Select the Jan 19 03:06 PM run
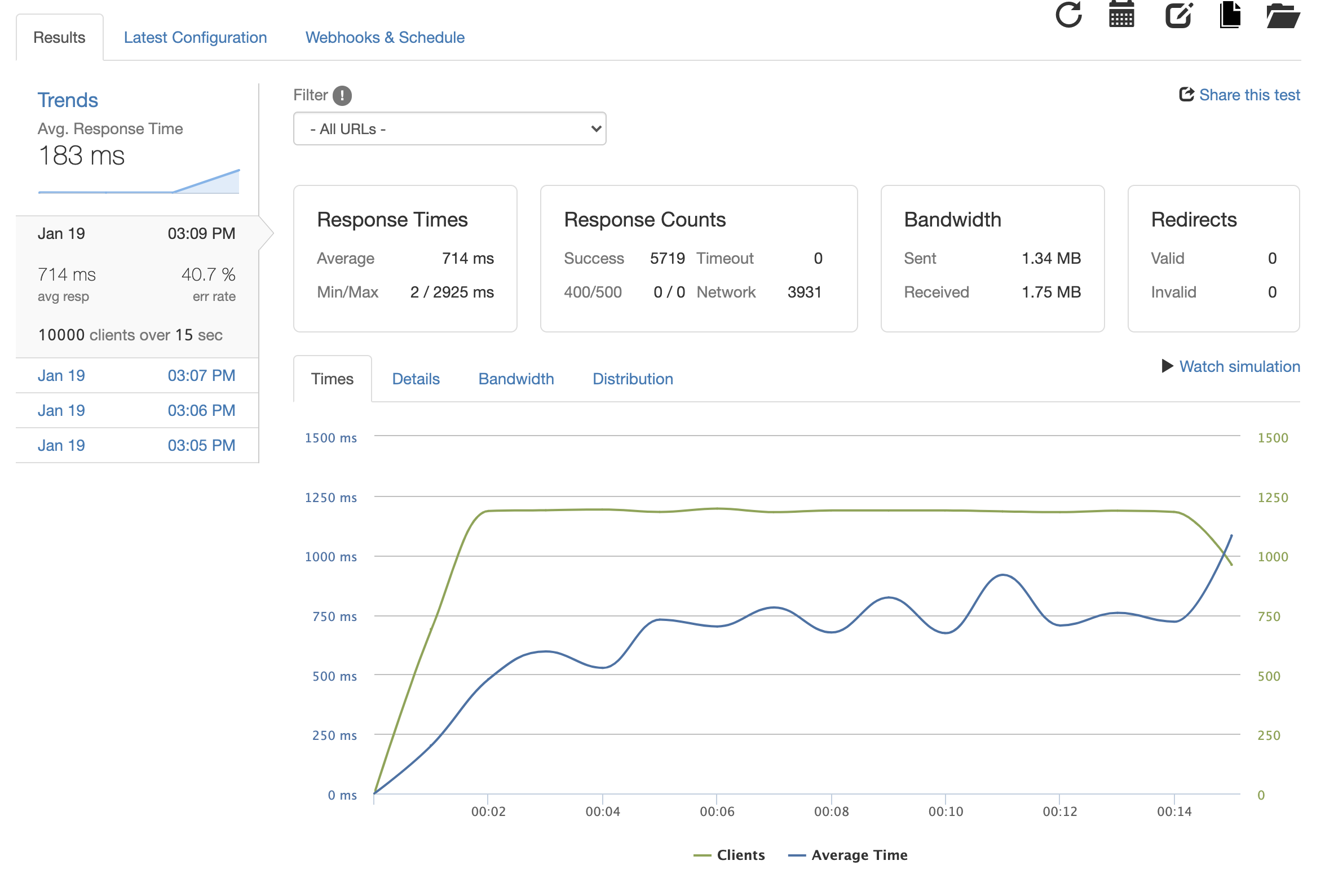This screenshot has height=896, width=1334. click(x=137, y=410)
